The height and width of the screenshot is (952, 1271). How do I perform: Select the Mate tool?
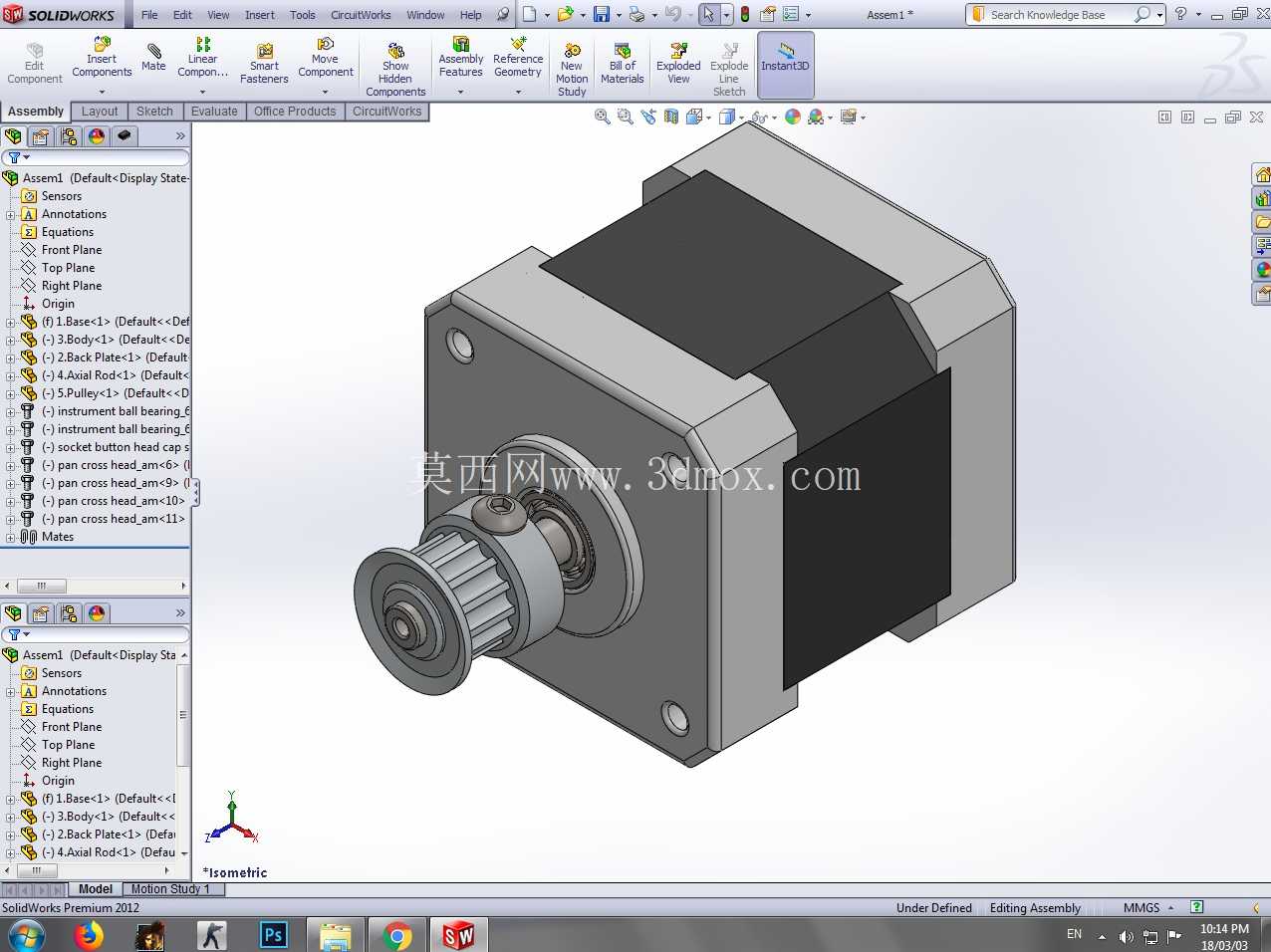click(x=153, y=58)
